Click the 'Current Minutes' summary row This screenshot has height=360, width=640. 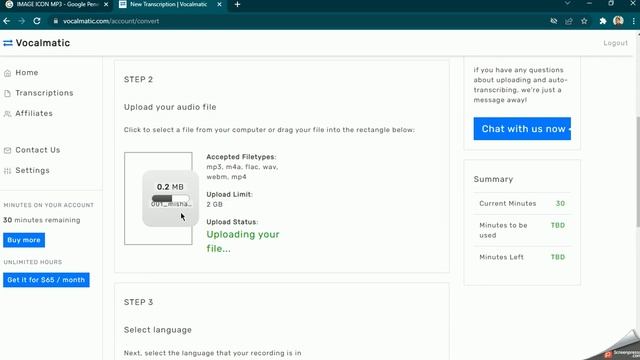point(522,203)
